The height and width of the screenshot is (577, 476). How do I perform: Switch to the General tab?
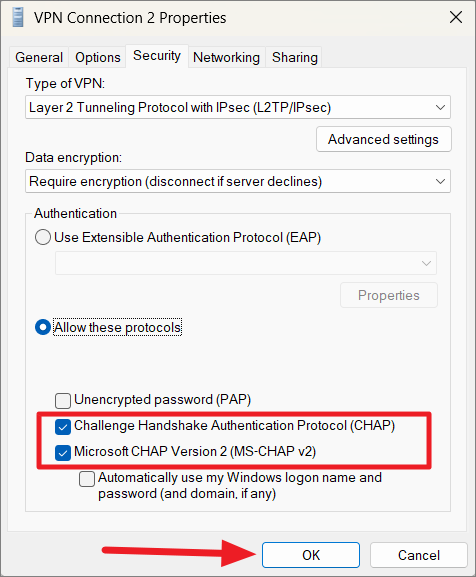[39, 57]
